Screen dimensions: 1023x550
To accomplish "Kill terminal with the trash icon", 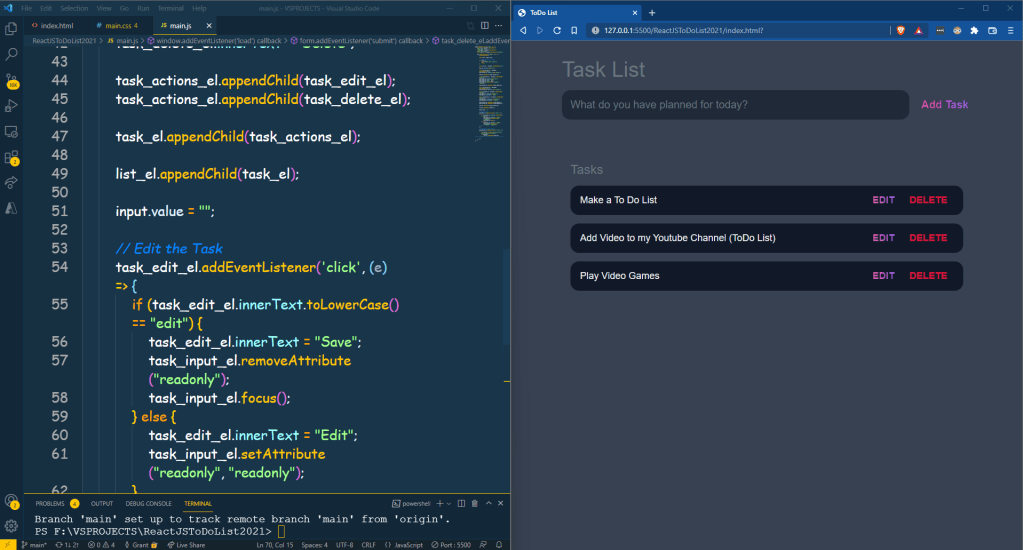I will (474, 503).
